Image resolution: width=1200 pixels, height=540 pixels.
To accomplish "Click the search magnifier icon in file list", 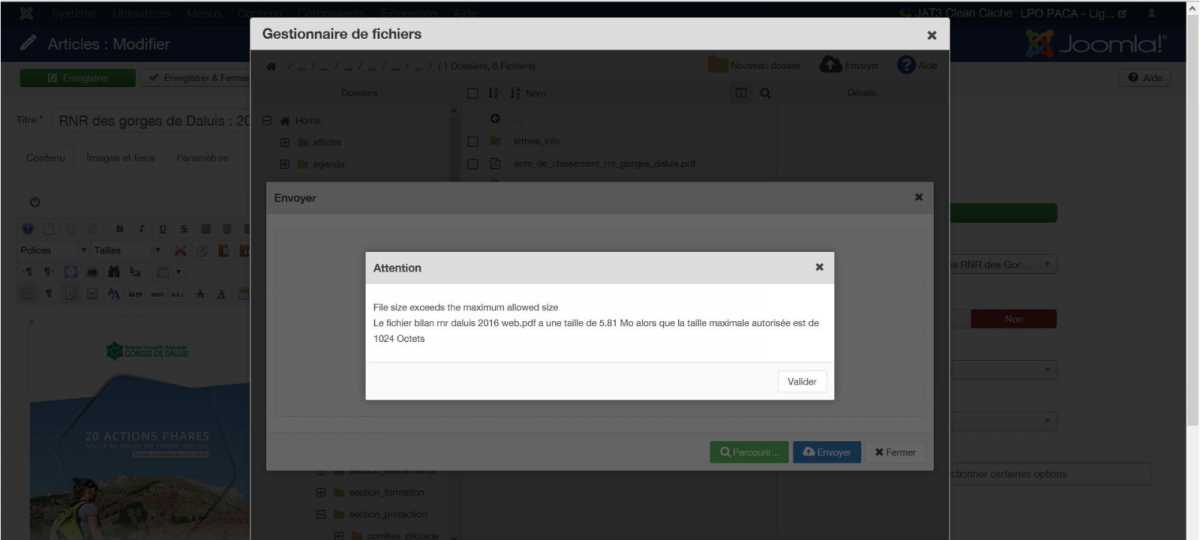I will coord(765,93).
